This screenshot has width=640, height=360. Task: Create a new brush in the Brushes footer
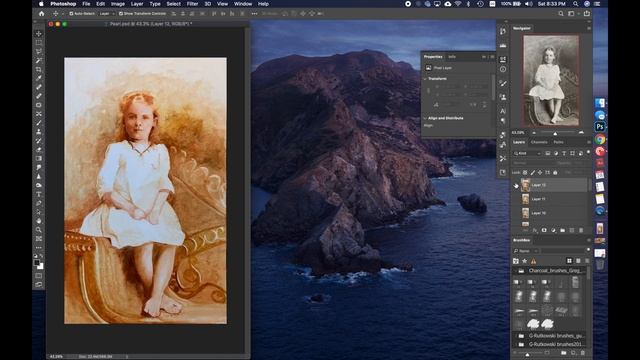point(573,353)
